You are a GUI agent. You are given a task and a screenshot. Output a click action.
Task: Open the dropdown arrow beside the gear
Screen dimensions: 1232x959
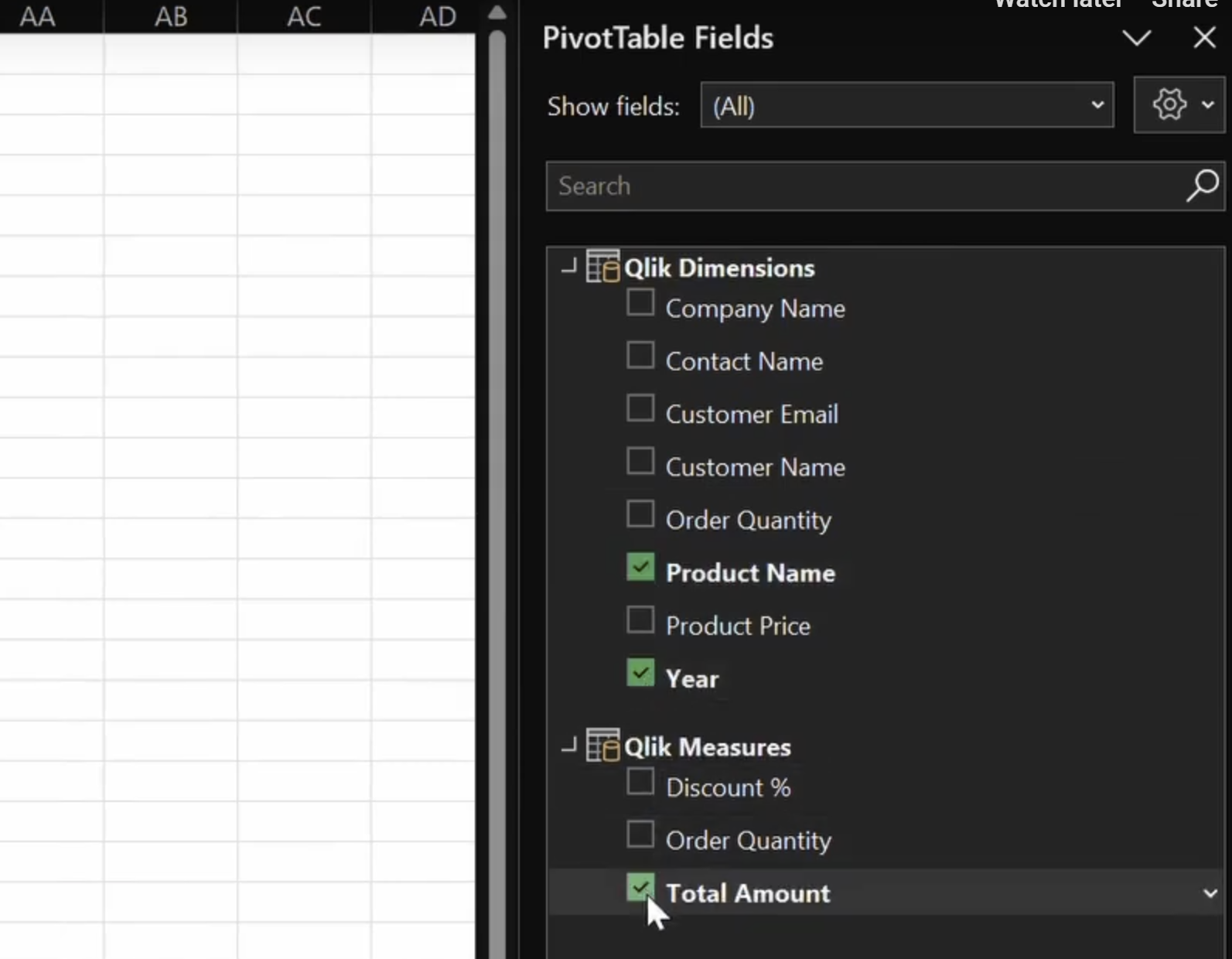tap(1208, 104)
